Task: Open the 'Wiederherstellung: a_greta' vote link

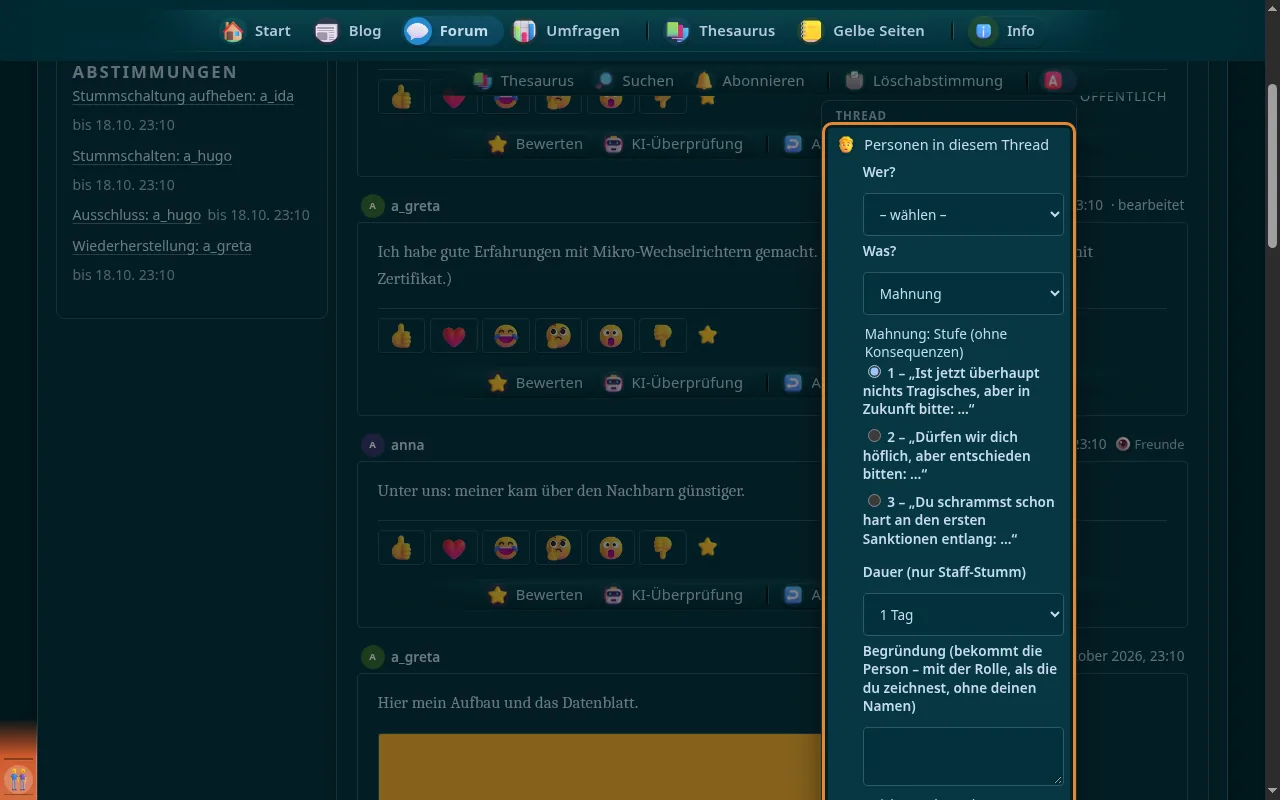Action: pyautogui.click(x=162, y=246)
